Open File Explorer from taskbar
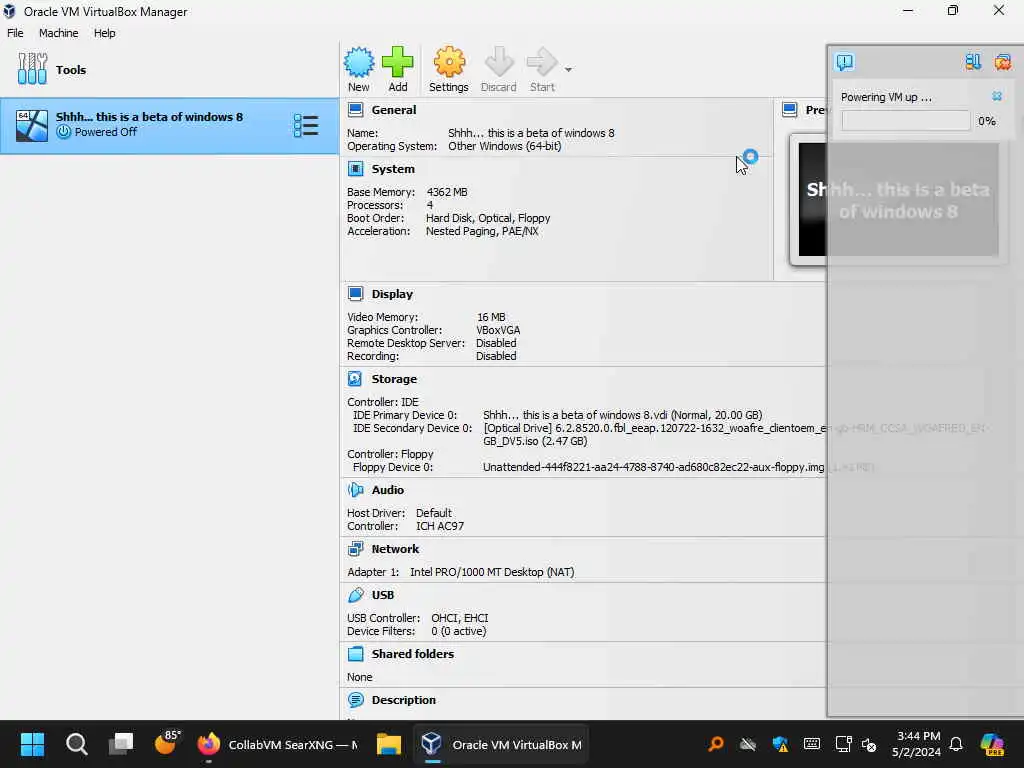Viewport: 1024px width, 768px height. coord(389,744)
